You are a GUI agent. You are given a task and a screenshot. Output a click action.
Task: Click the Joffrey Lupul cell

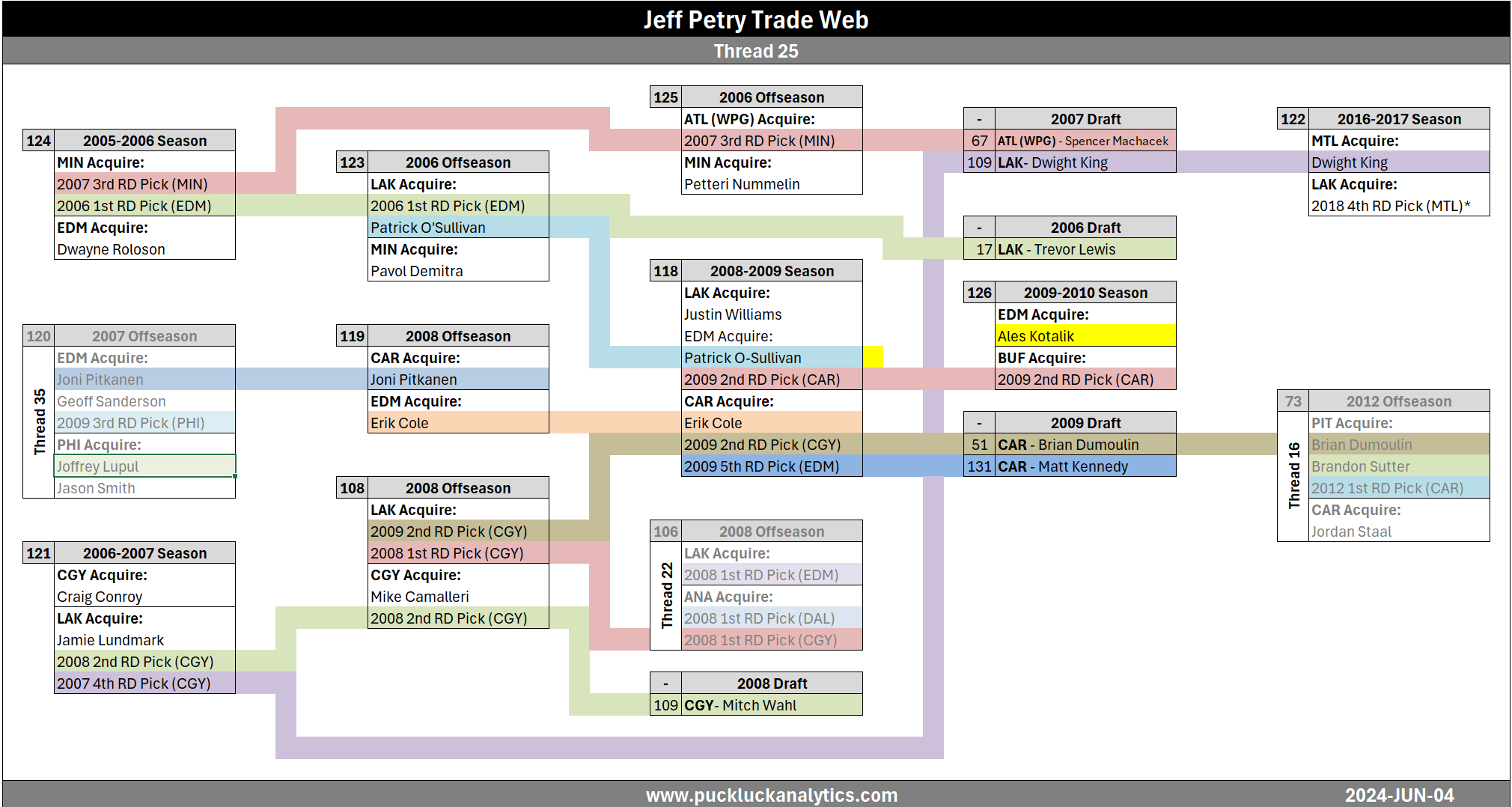point(144,466)
